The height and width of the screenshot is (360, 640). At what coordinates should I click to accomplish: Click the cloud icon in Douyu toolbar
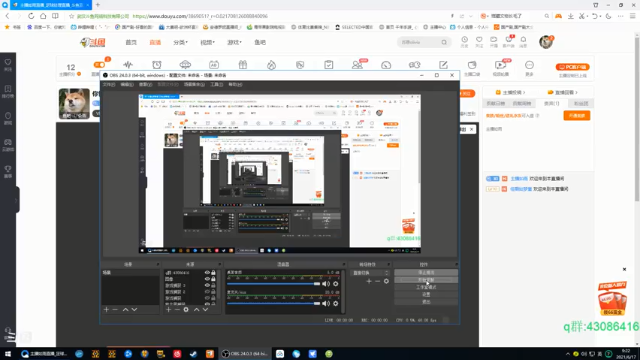coord(185,64)
